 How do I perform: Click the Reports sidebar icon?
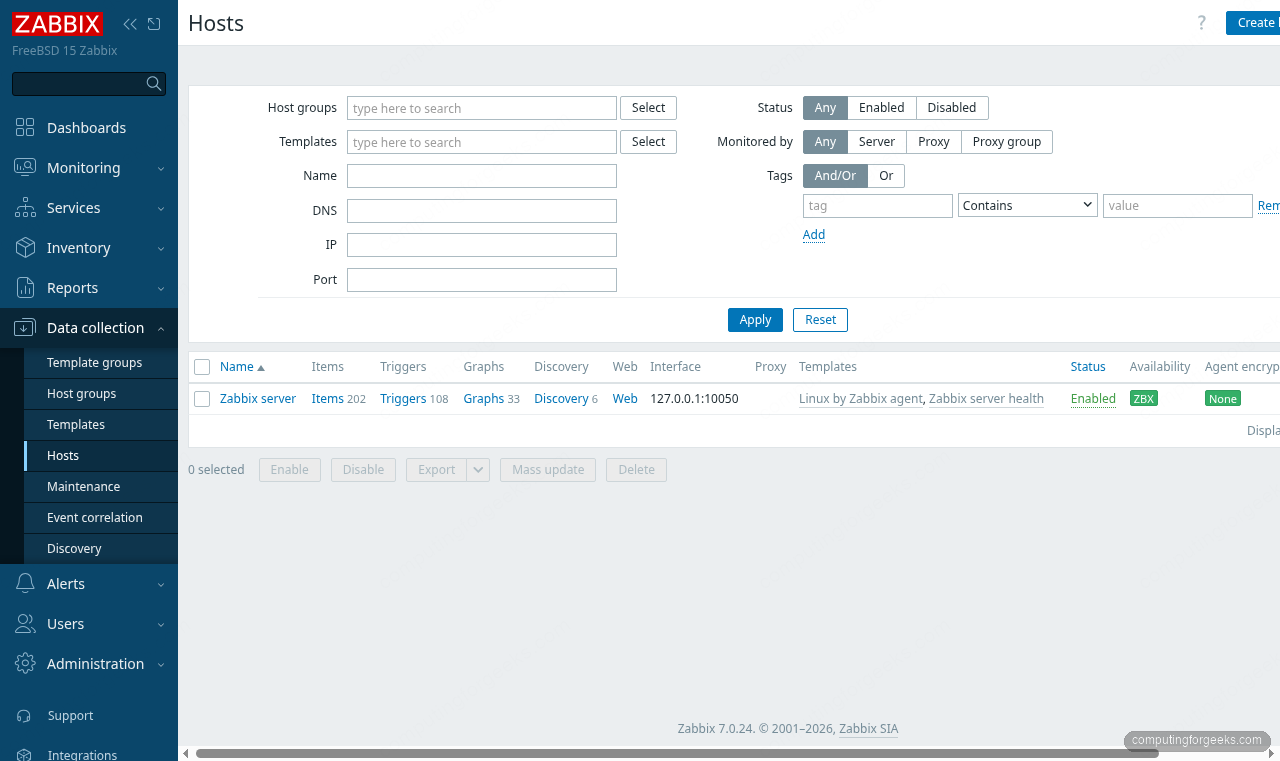[x=24, y=288]
